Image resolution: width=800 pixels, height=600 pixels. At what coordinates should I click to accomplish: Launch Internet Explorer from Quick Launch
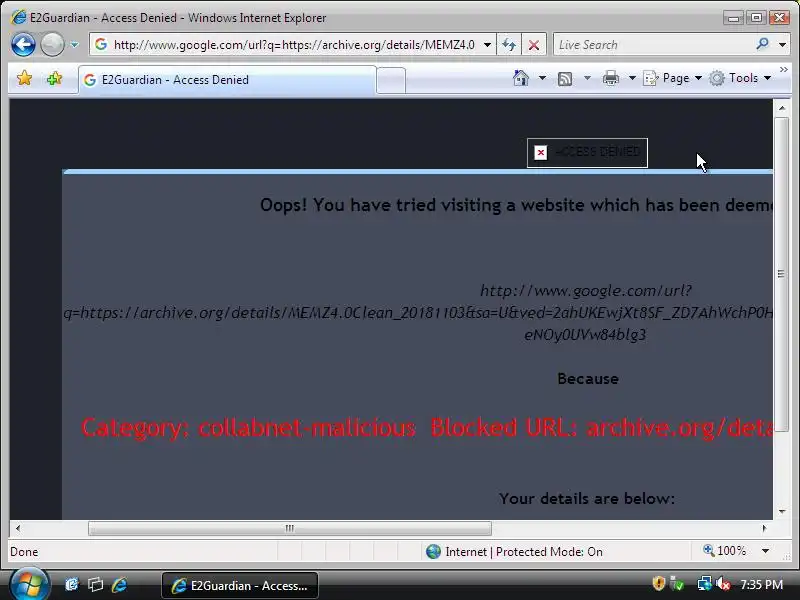(x=119, y=585)
